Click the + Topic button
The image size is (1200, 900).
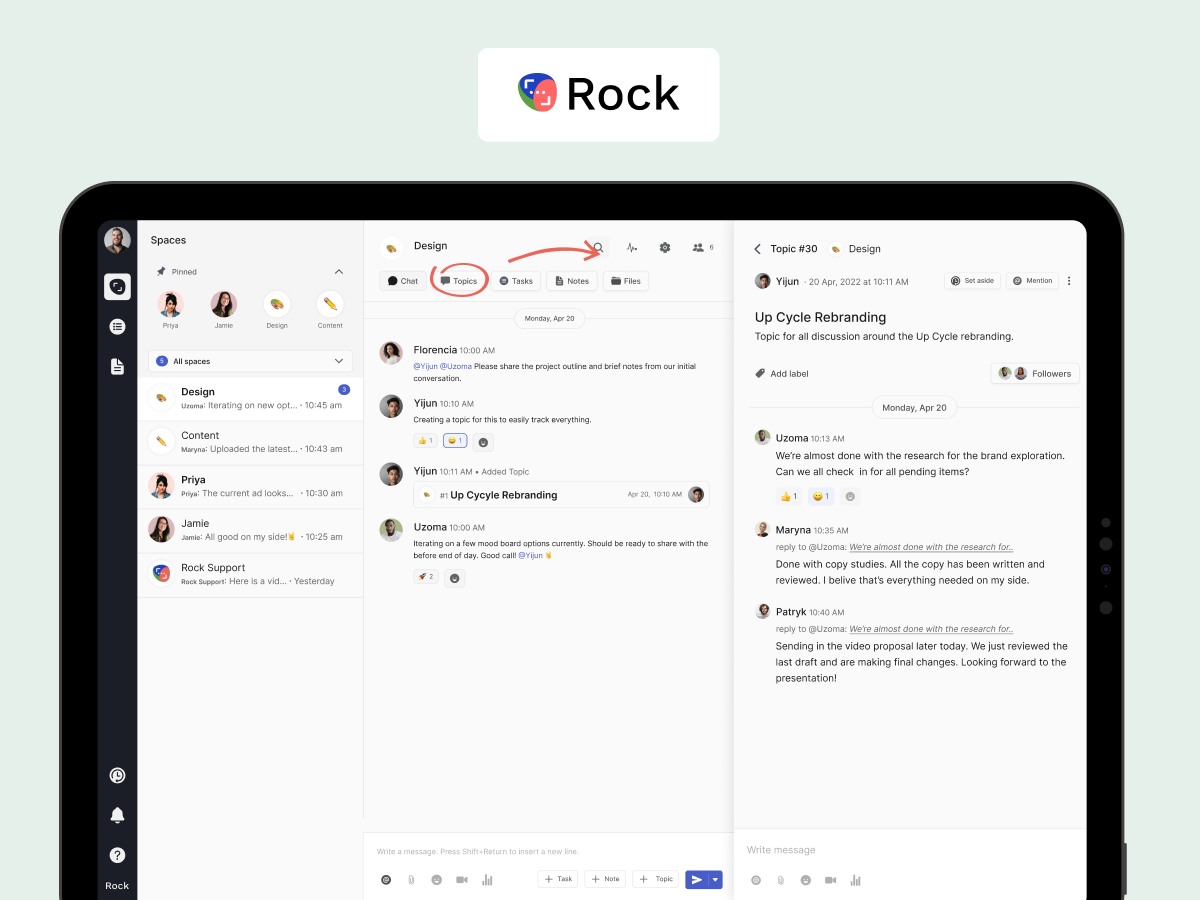pyautogui.click(x=656, y=879)
